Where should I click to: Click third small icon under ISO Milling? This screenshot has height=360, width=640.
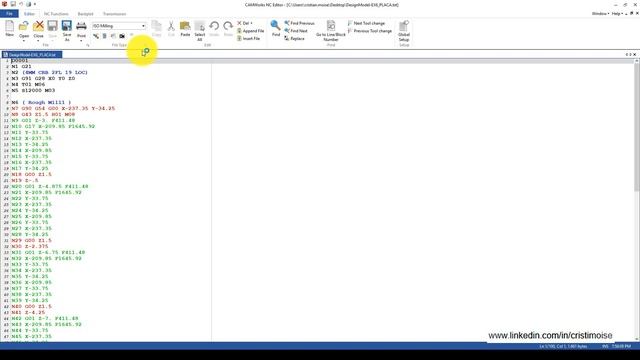click(113, 36)
